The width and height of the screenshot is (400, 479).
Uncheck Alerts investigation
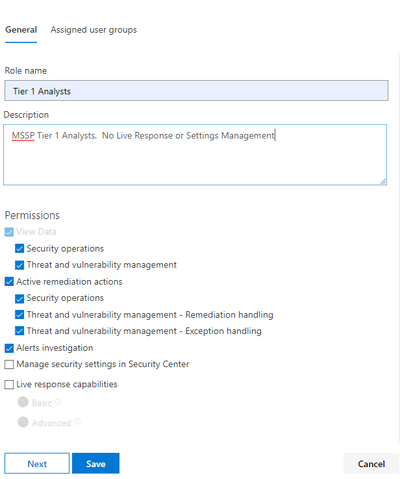(x=9, y=348)
